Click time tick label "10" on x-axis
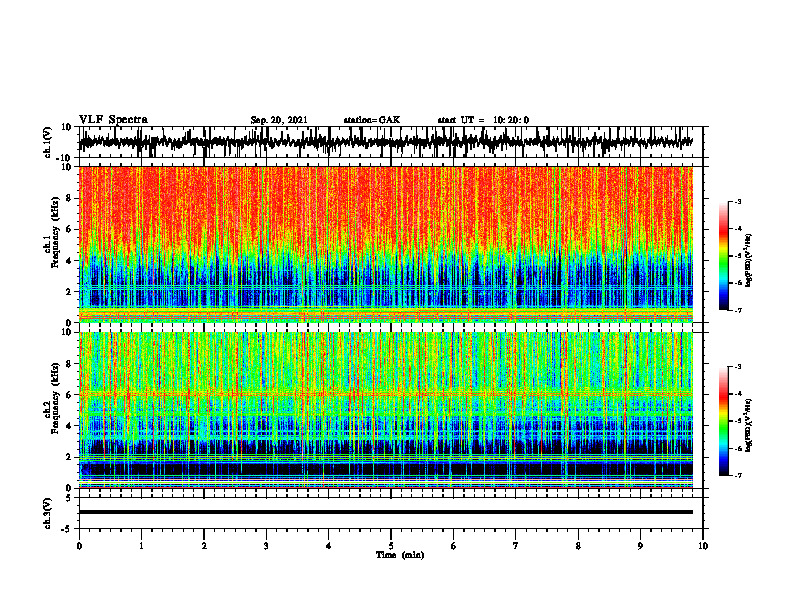The width and height of the screenshot is (792, 612). point(703,546)
